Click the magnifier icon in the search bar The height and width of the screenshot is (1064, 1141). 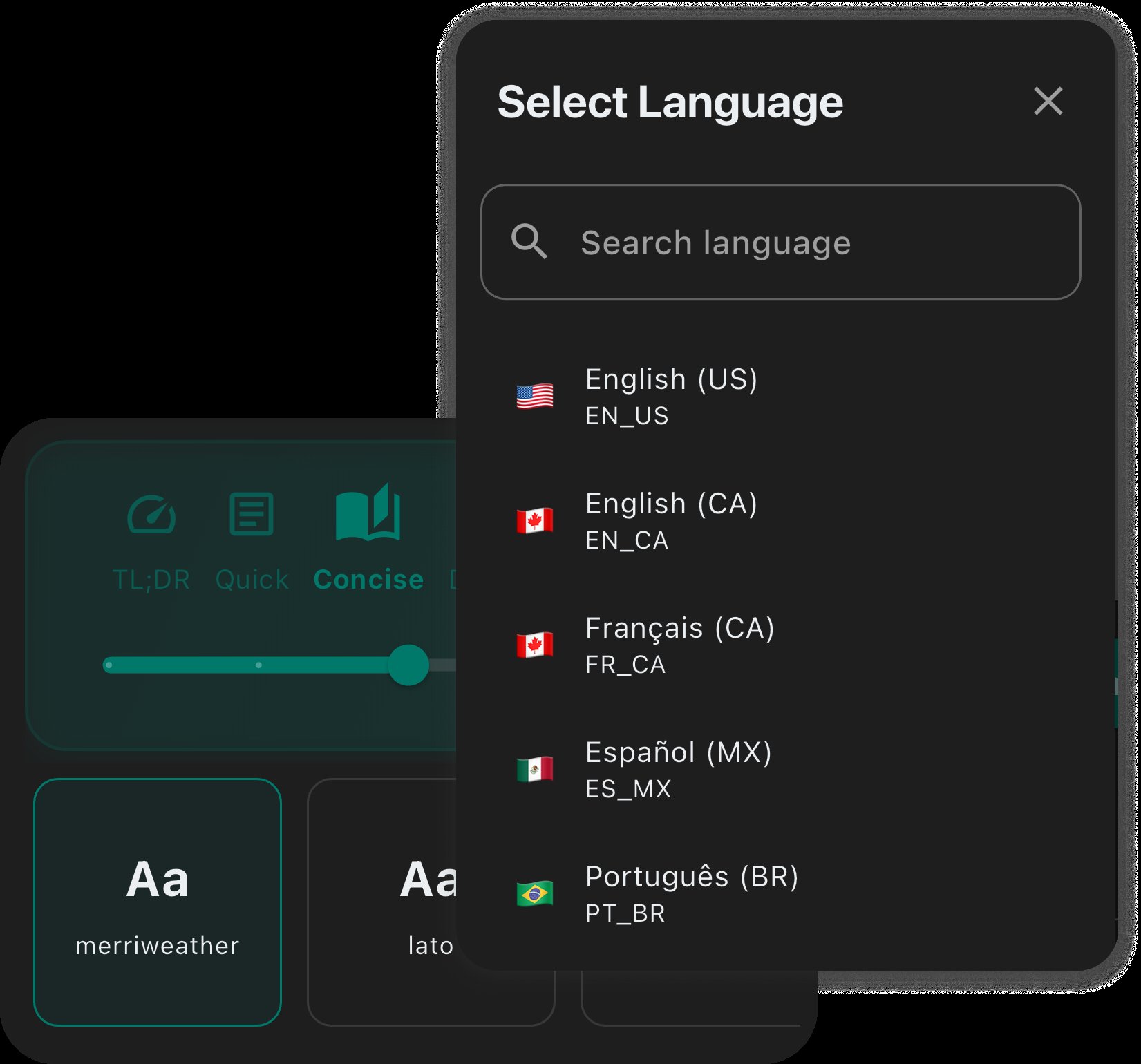pos(531,242)
